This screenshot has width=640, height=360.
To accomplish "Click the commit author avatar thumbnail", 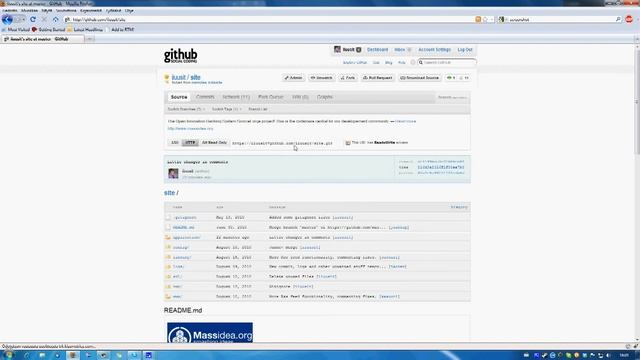I will point(173,173).
